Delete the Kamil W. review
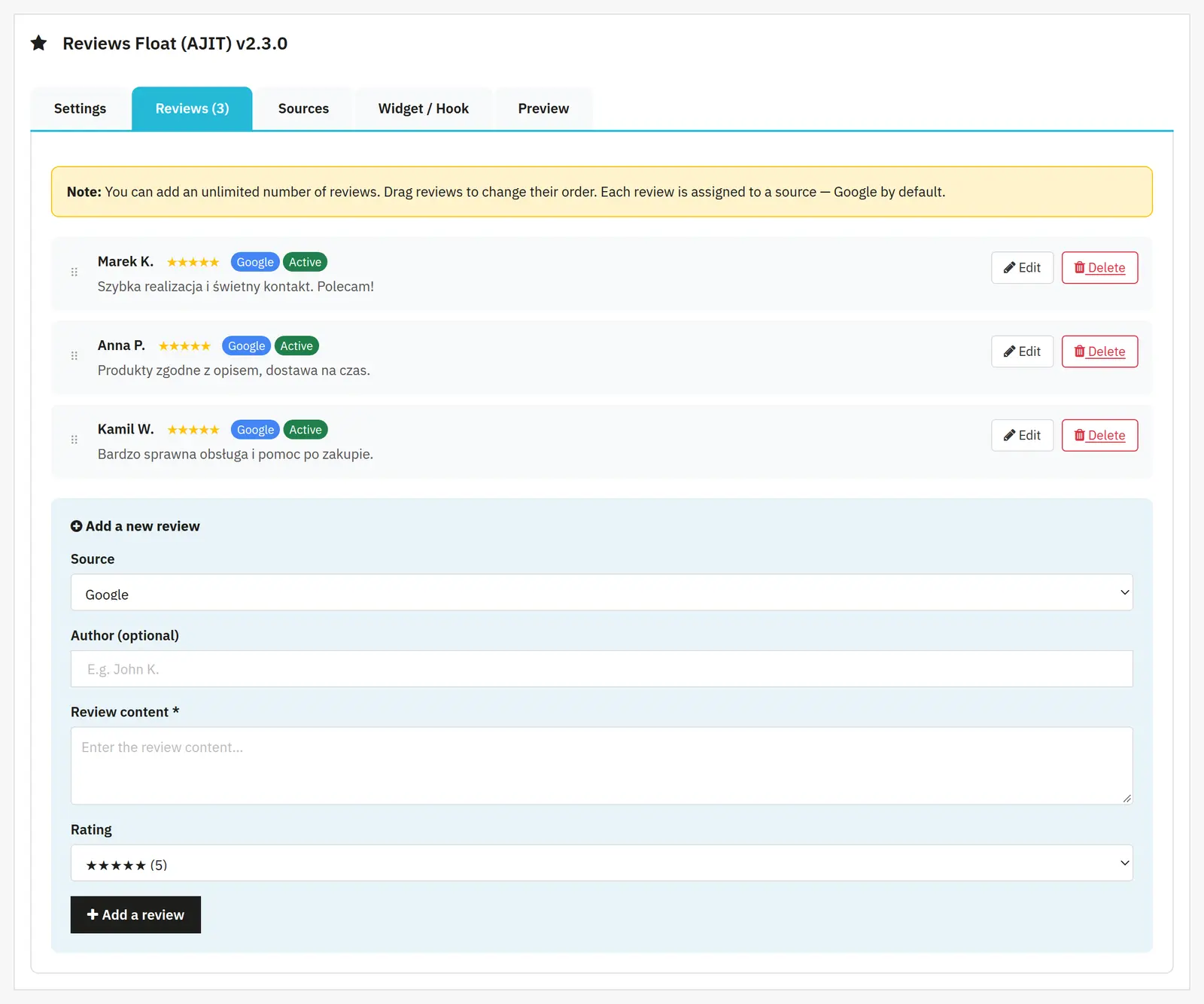 (x=1099, y=435)
